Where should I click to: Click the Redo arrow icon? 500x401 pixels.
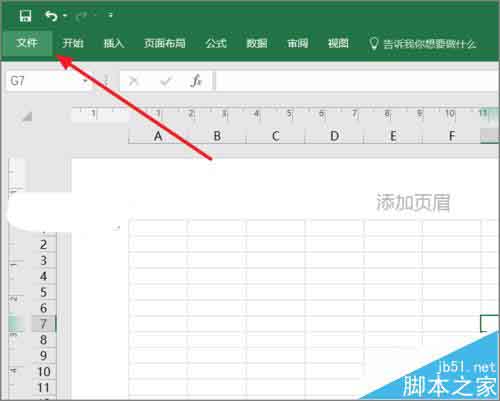click(x=81, y=16)
